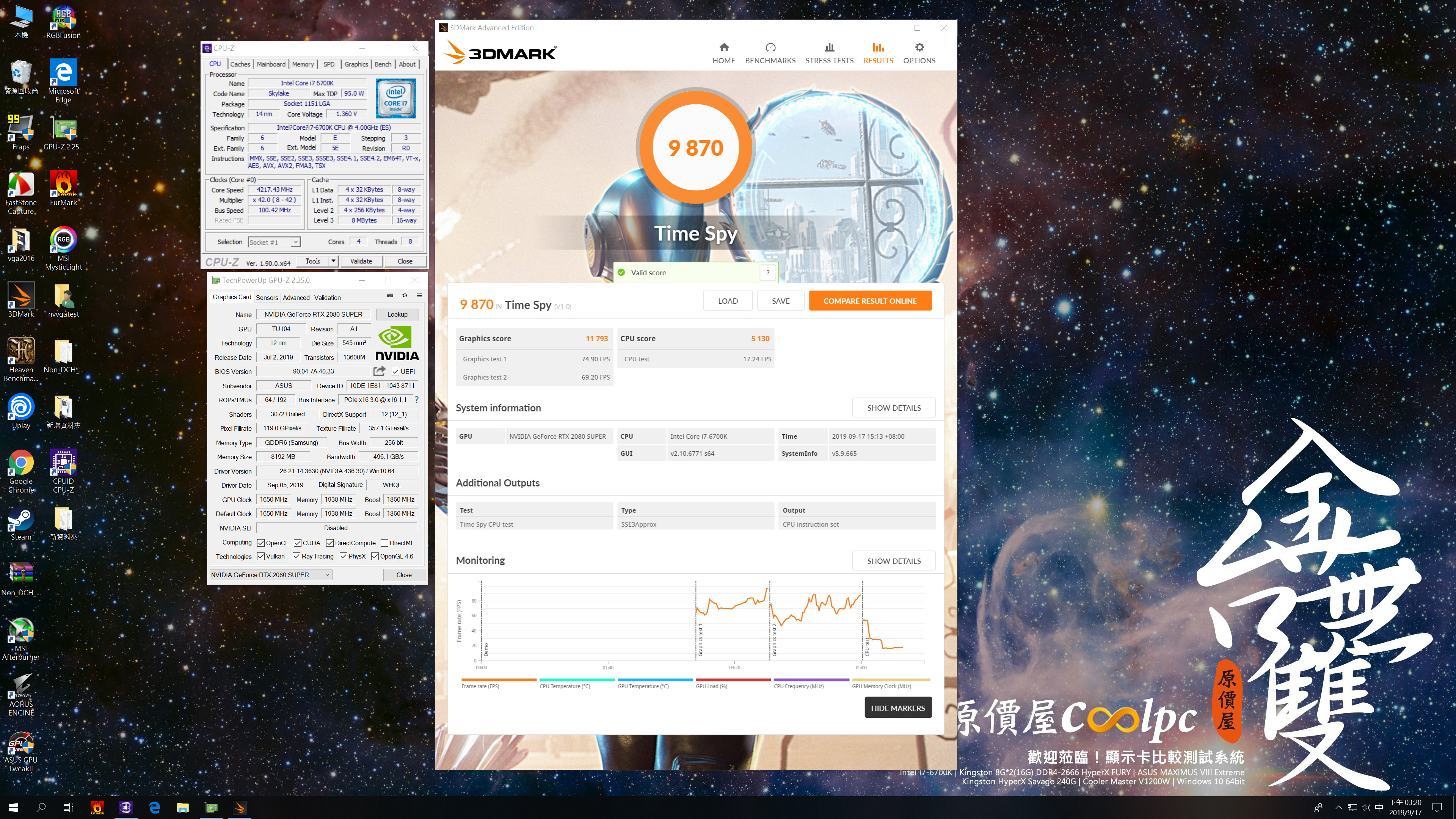Click taskbar clock showing 03:20
Screen dimensions: 1456x819
coord(1405,808)
